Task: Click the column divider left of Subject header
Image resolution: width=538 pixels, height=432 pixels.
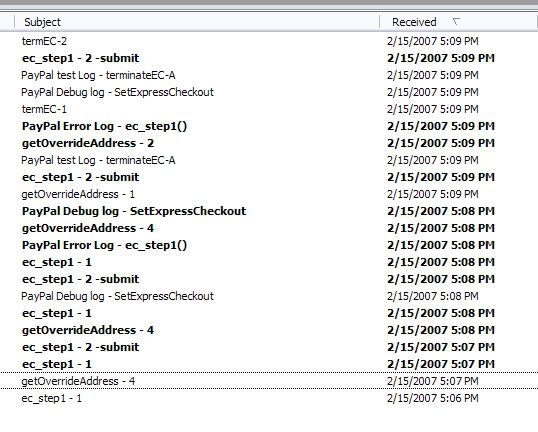Action: point(14,22)
